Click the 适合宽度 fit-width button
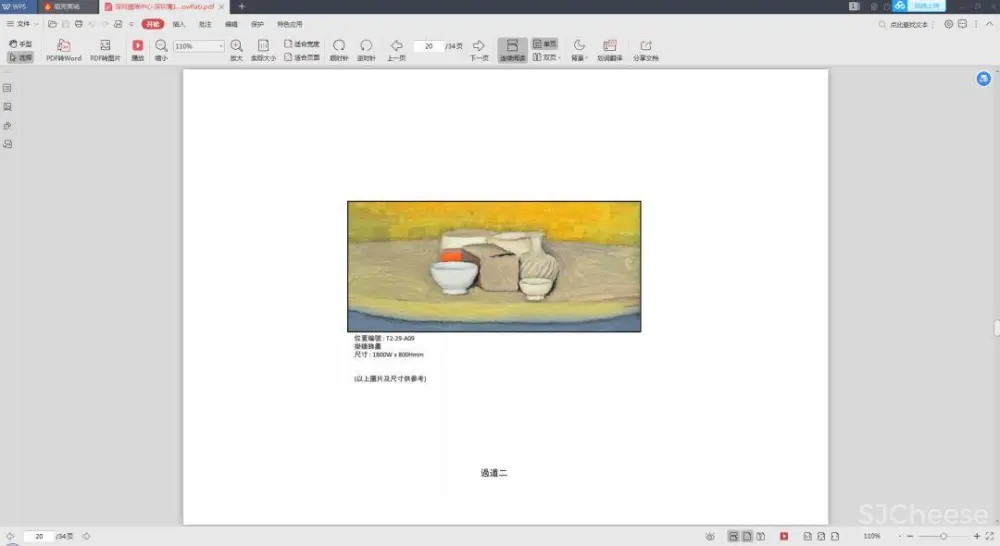The width and height of the screenshot is (1000, 546). [302, 44]
